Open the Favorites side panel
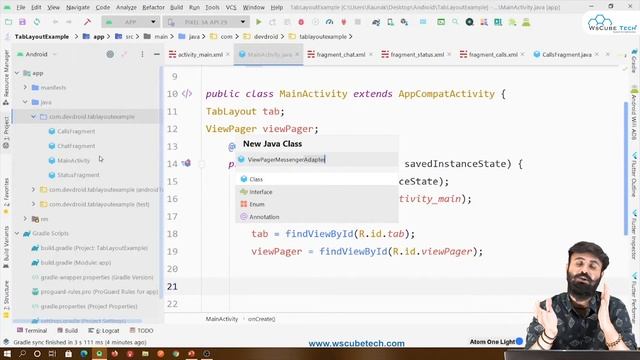 click(x=6, y=196)
